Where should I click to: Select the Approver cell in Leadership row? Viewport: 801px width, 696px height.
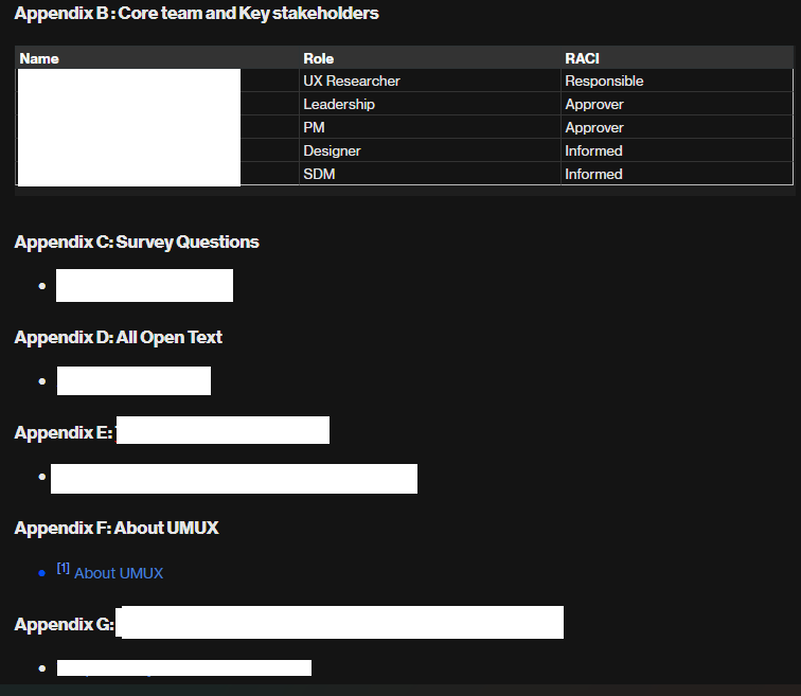pyautogui.click(x=677, y=104)
